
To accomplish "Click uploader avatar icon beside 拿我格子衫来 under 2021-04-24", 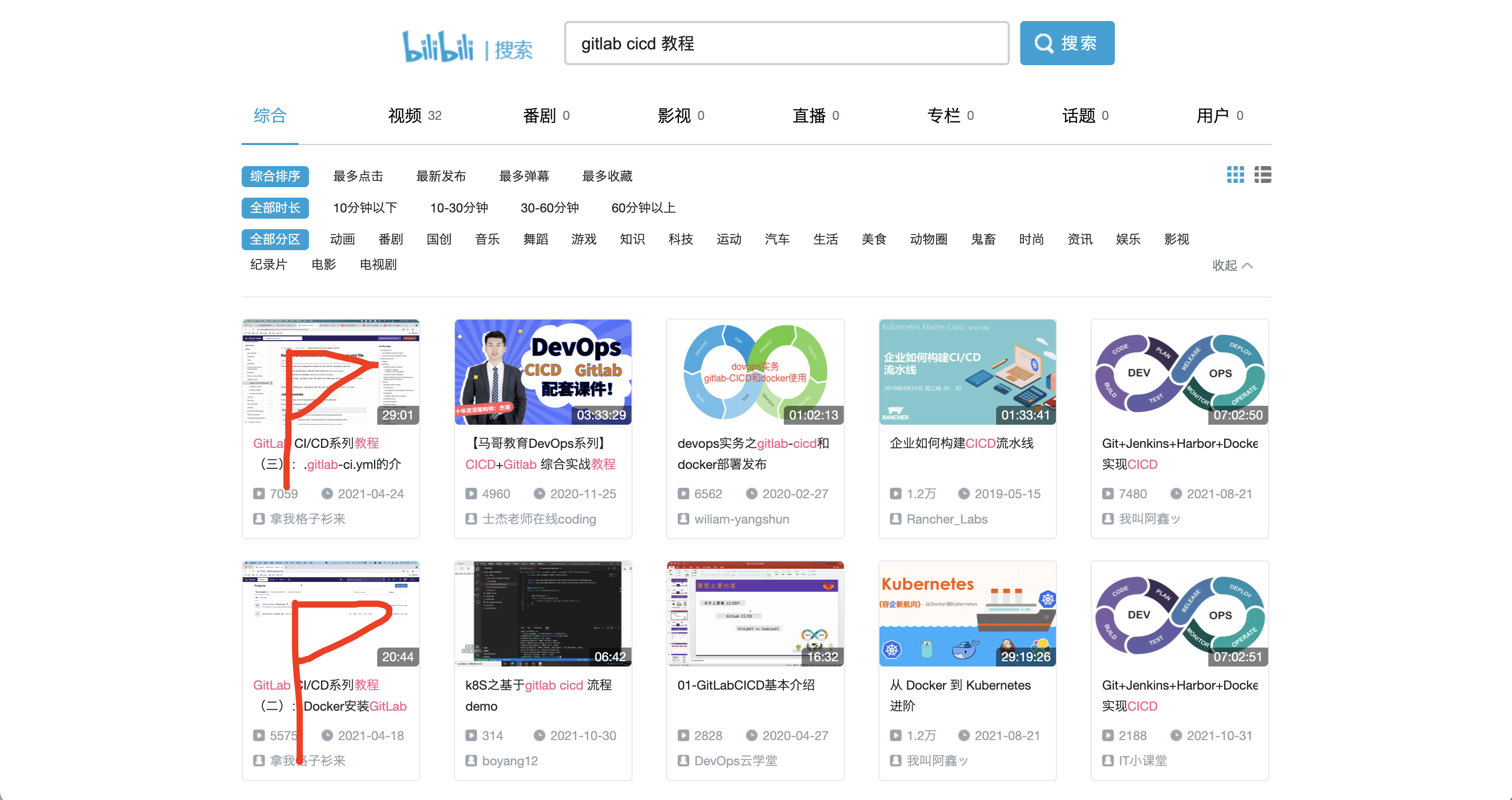I will (x=259, y=519).
